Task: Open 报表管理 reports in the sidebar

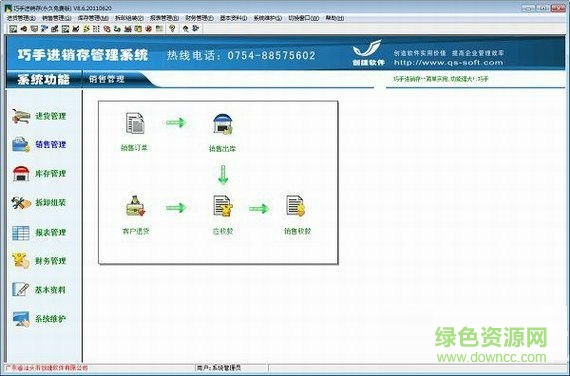Action: point(39,232)
